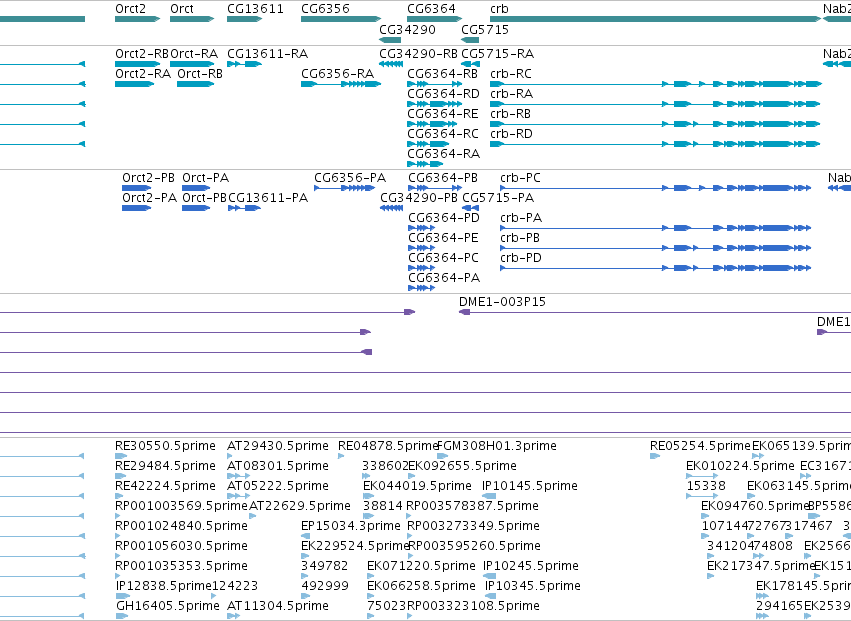
Task: Open protein Orct-PA label
Action: click(205, 178)
